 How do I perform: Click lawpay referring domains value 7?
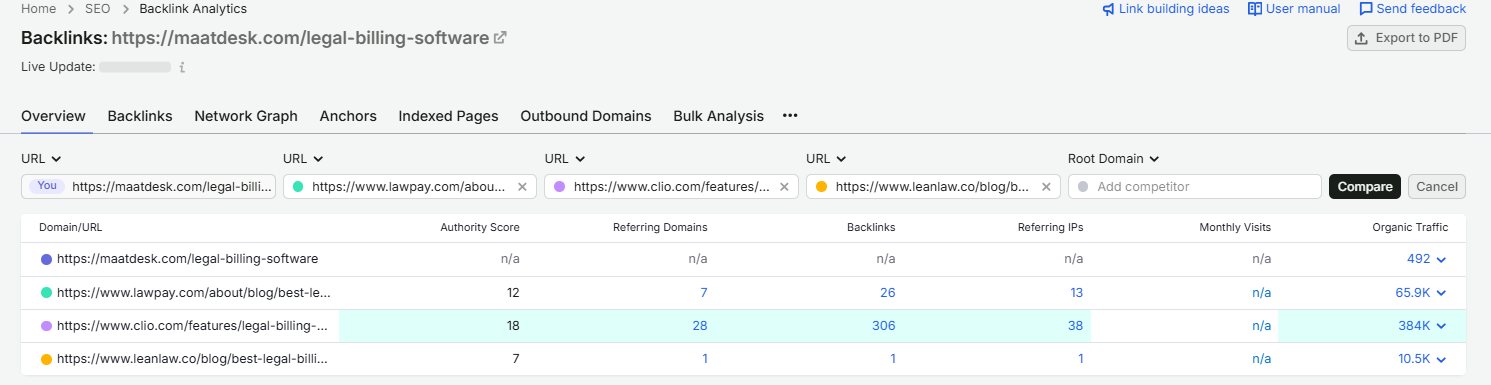[704, 293]
